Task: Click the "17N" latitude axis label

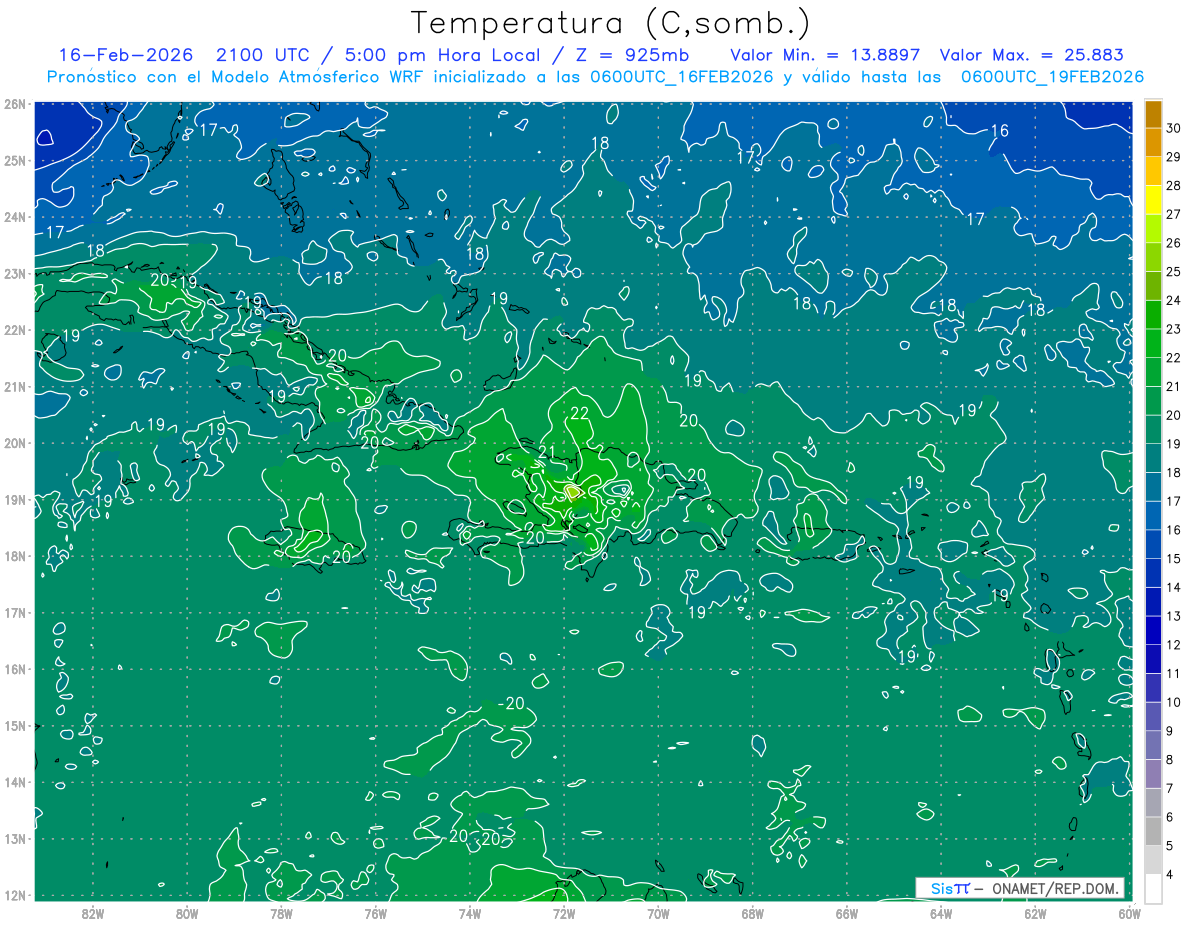Action: point(14,613)
